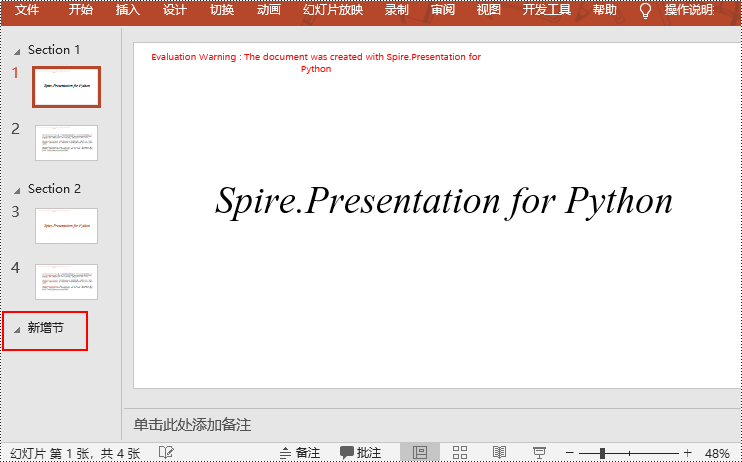
Task: Select slide 3 thumbnail
Action: [66, 226]
